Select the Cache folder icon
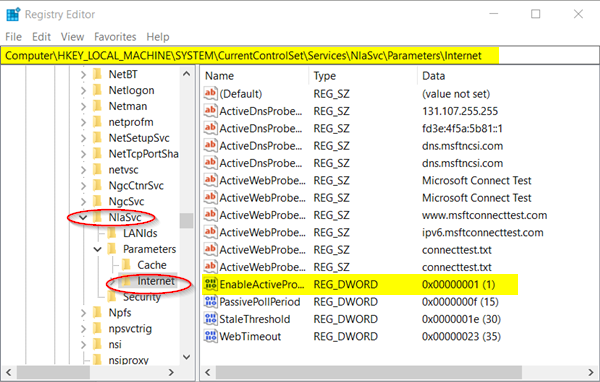This screenshot has width=600, height=382. pyautogui.click(x=127, y=265)
